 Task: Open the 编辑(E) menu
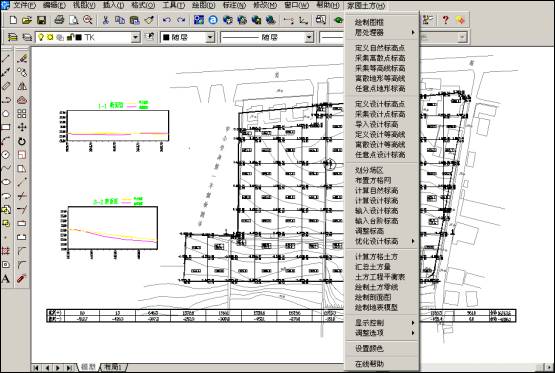pos(54,6)
